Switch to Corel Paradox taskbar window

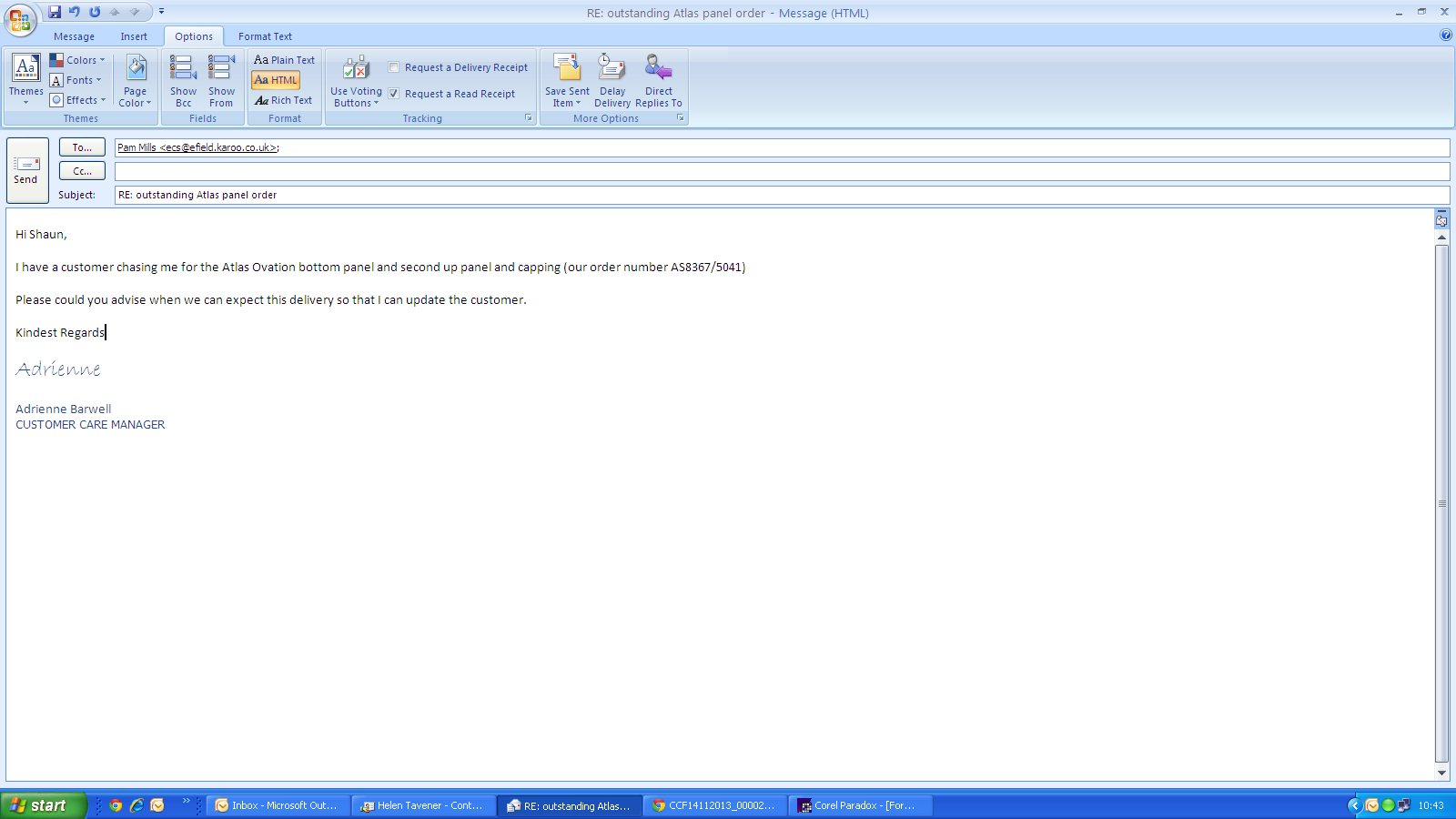tap(860, 805)
